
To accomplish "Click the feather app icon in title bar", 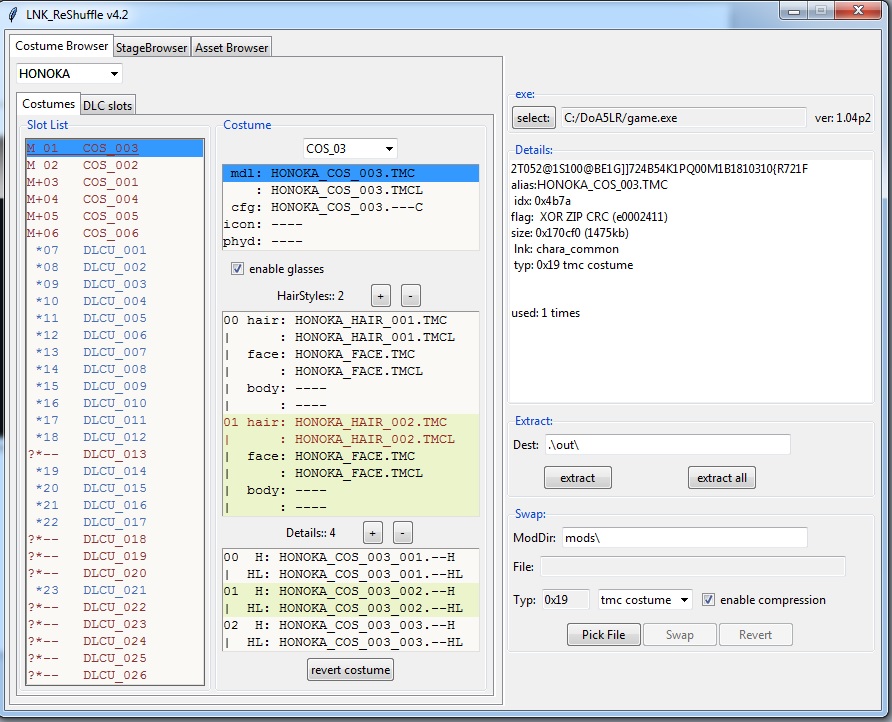I will point(13,13).
